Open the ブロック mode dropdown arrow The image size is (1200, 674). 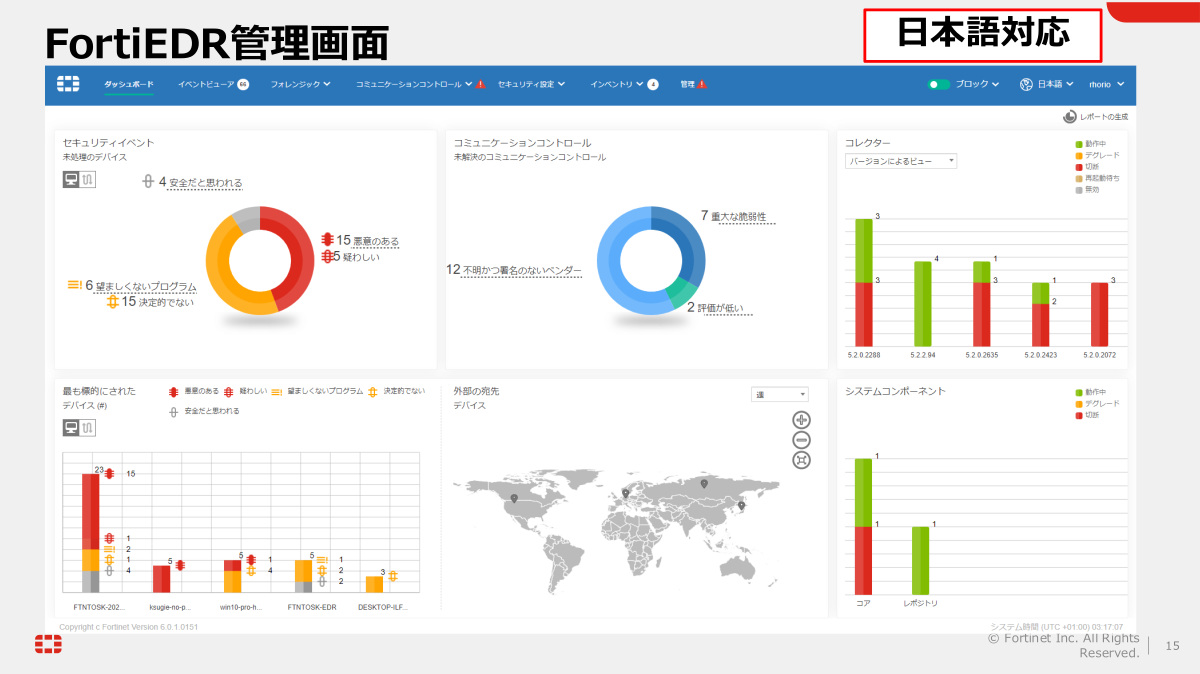[x=995, y=85]
